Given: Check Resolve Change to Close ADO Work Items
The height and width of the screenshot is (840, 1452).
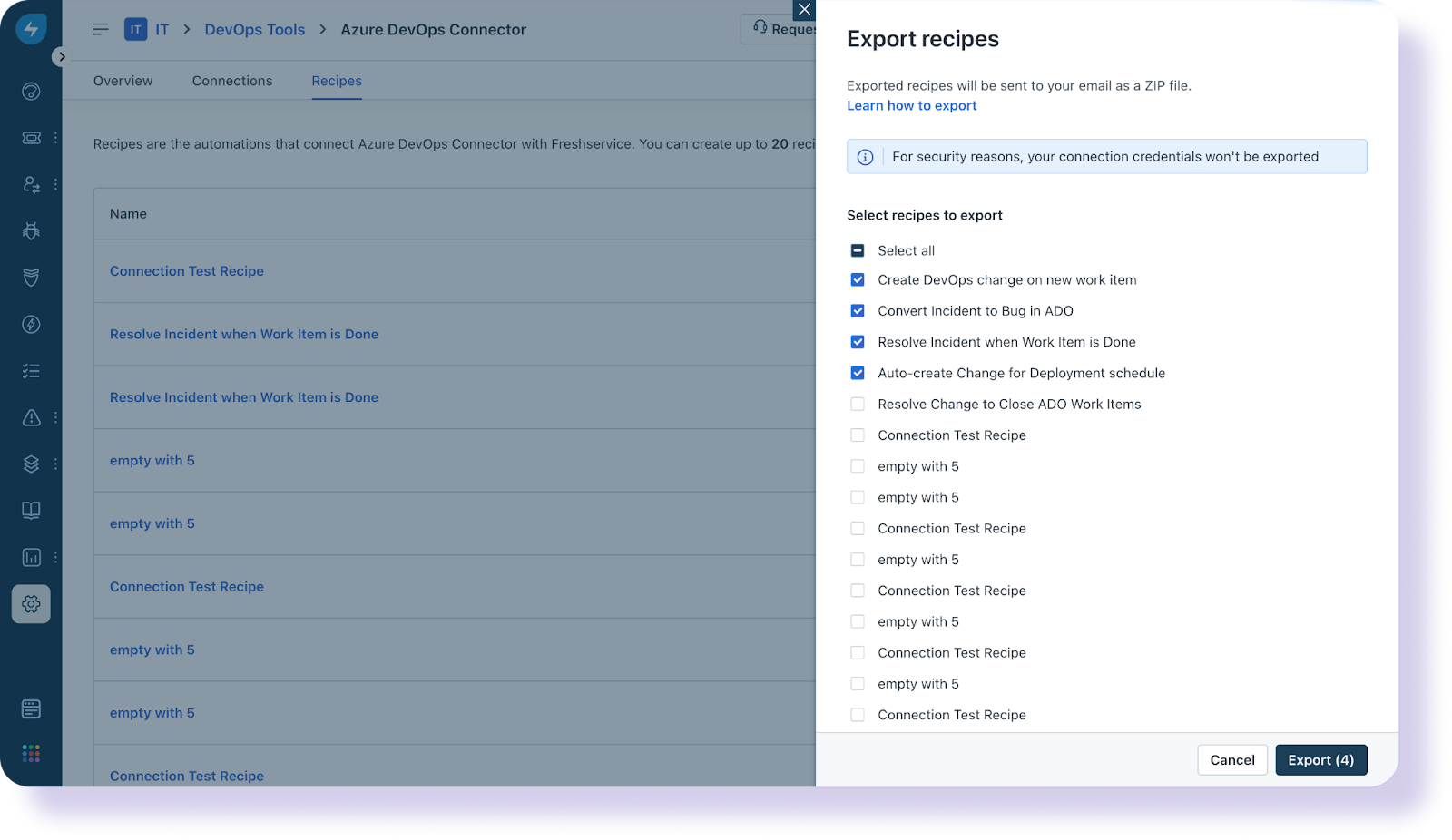Looking at the screenshot, I should (x=858, y=404).
